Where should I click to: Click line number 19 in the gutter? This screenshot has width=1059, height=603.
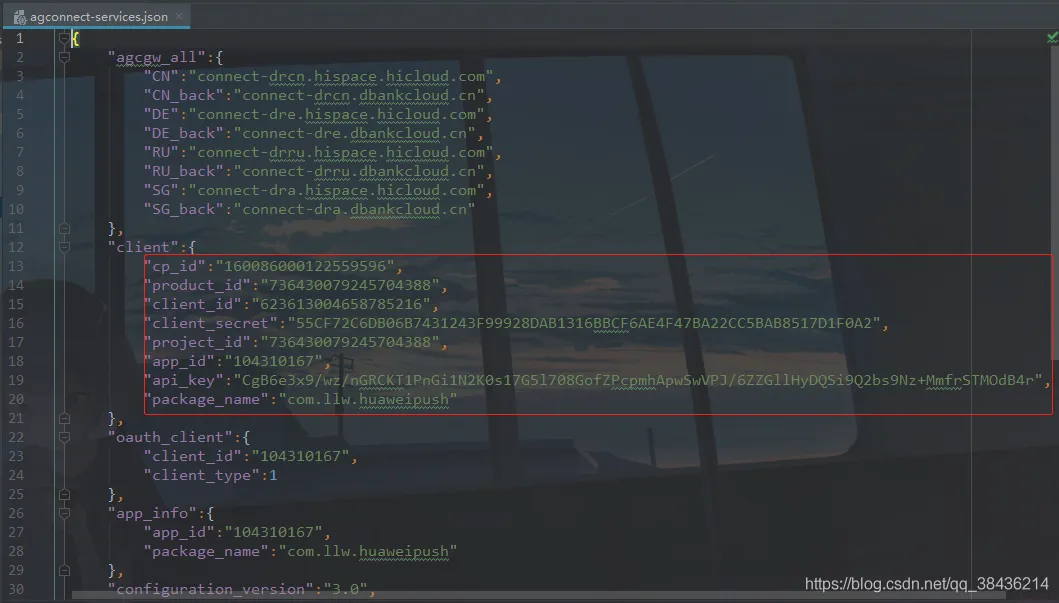[x=16, y=380]
